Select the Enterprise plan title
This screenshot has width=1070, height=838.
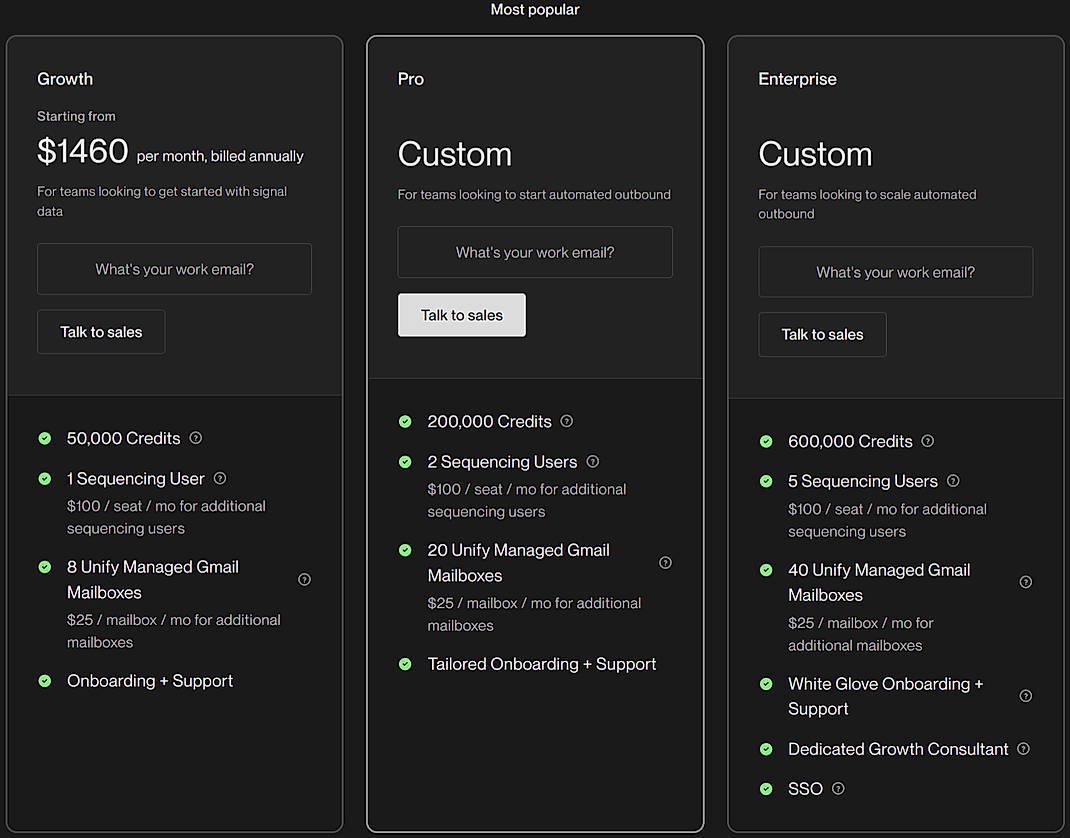click(797, 79)
